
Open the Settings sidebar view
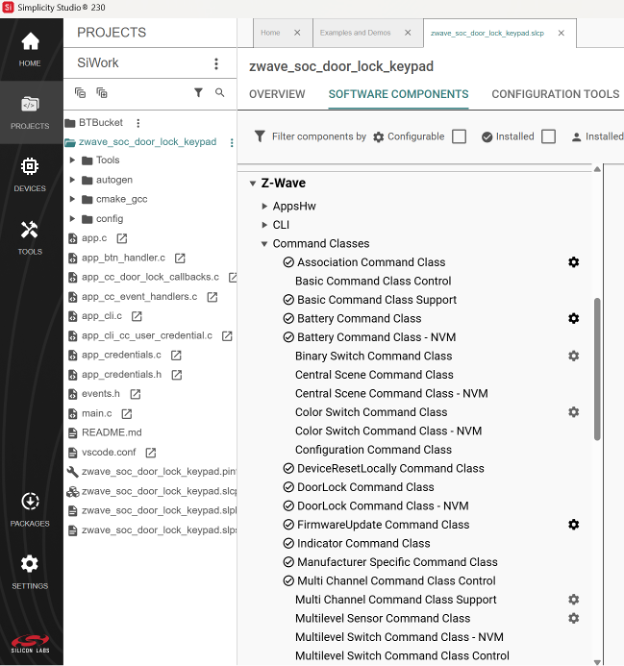click(30, 572)
